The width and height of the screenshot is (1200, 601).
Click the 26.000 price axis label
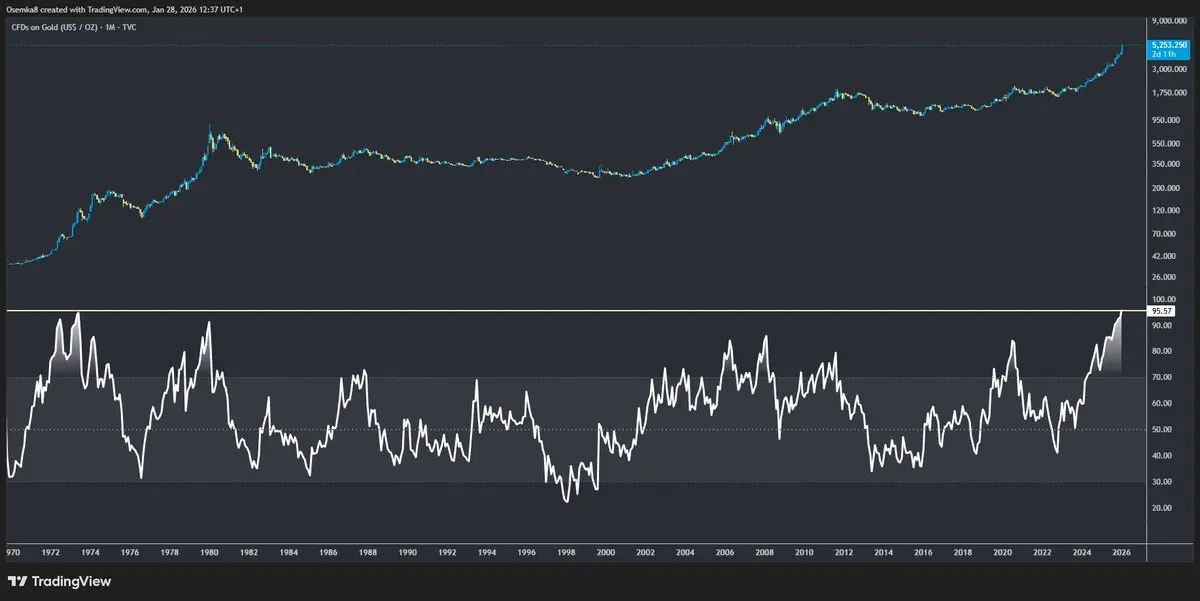pyautogui.click(x=1164, y=276)
